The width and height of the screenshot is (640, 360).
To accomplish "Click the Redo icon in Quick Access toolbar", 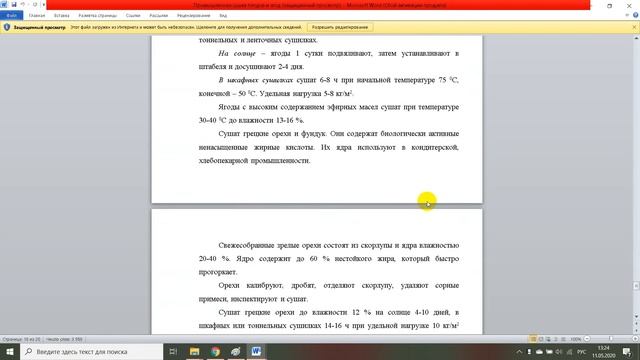I will pos(34,4).
